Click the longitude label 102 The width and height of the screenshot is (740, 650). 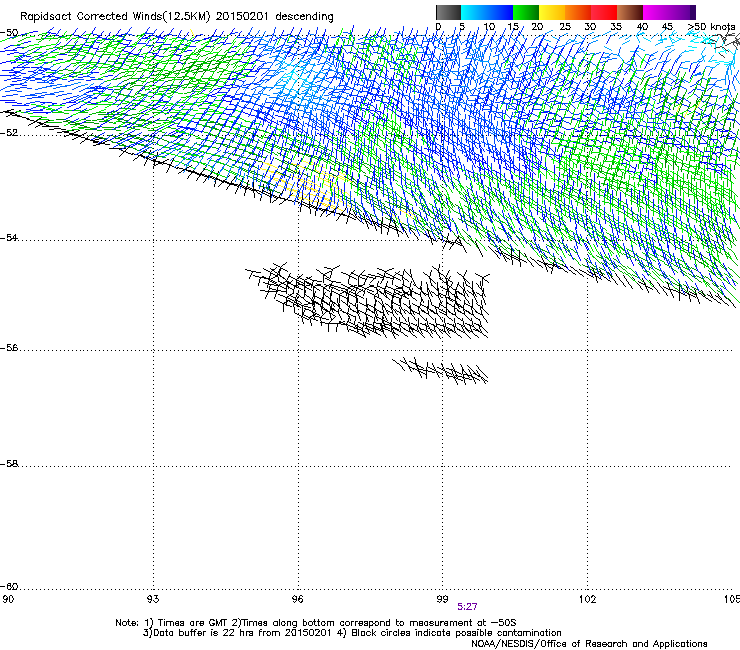[x=587, y=599]
